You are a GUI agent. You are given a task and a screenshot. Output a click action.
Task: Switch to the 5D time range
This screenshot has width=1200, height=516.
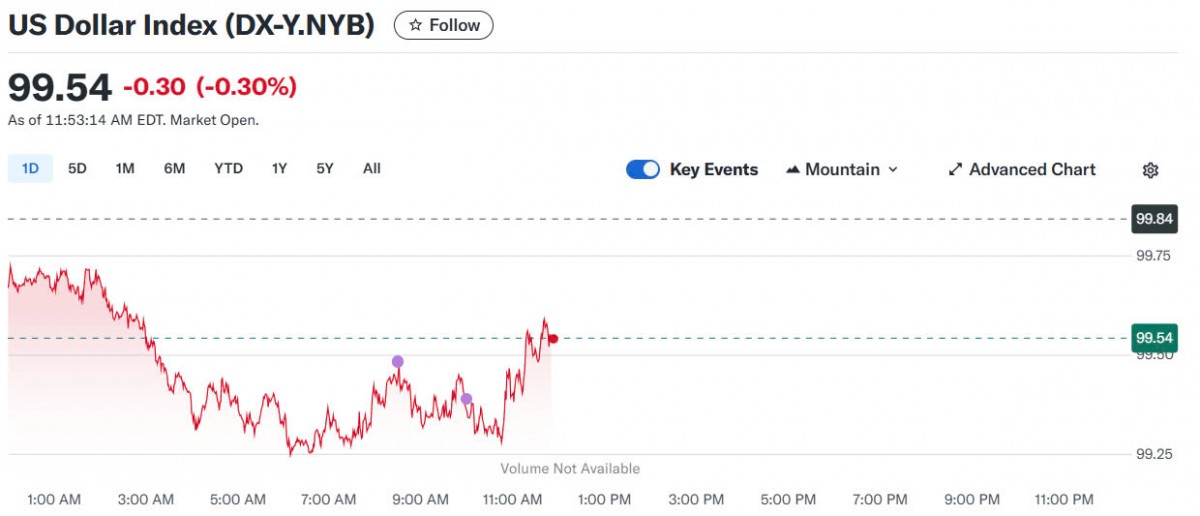point(77,168)
